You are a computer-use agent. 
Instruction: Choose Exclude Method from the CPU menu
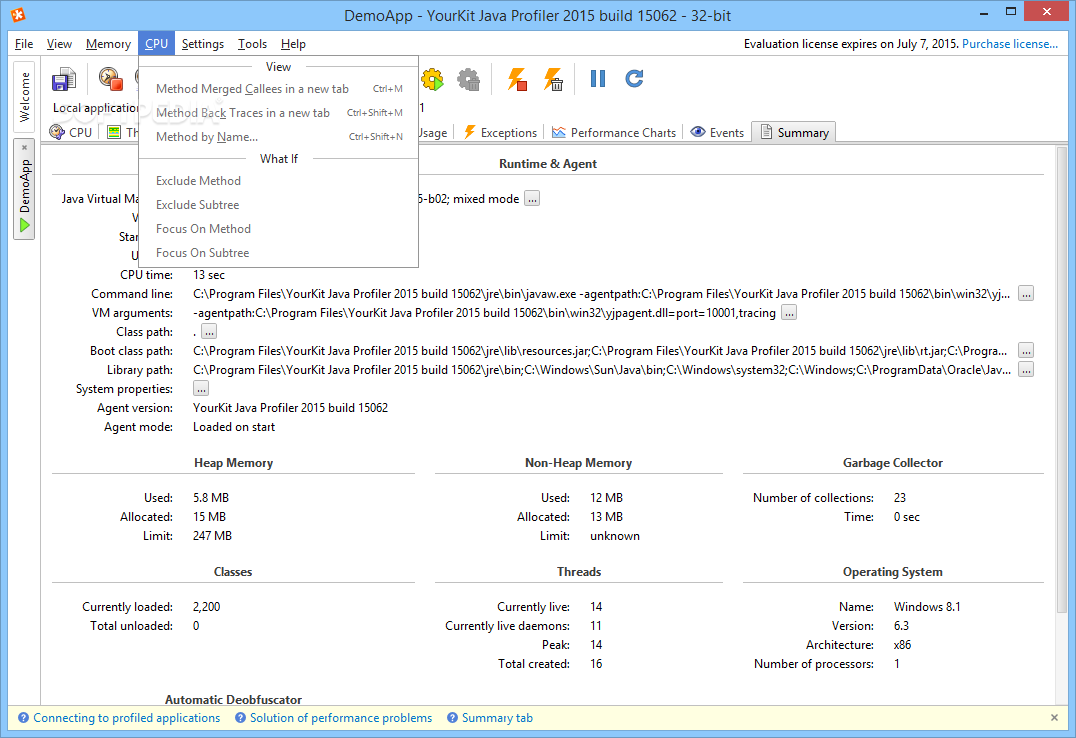click(279, 181)
